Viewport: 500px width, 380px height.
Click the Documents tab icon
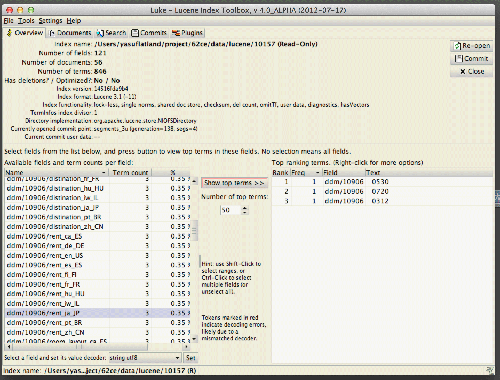click(52, 33)
